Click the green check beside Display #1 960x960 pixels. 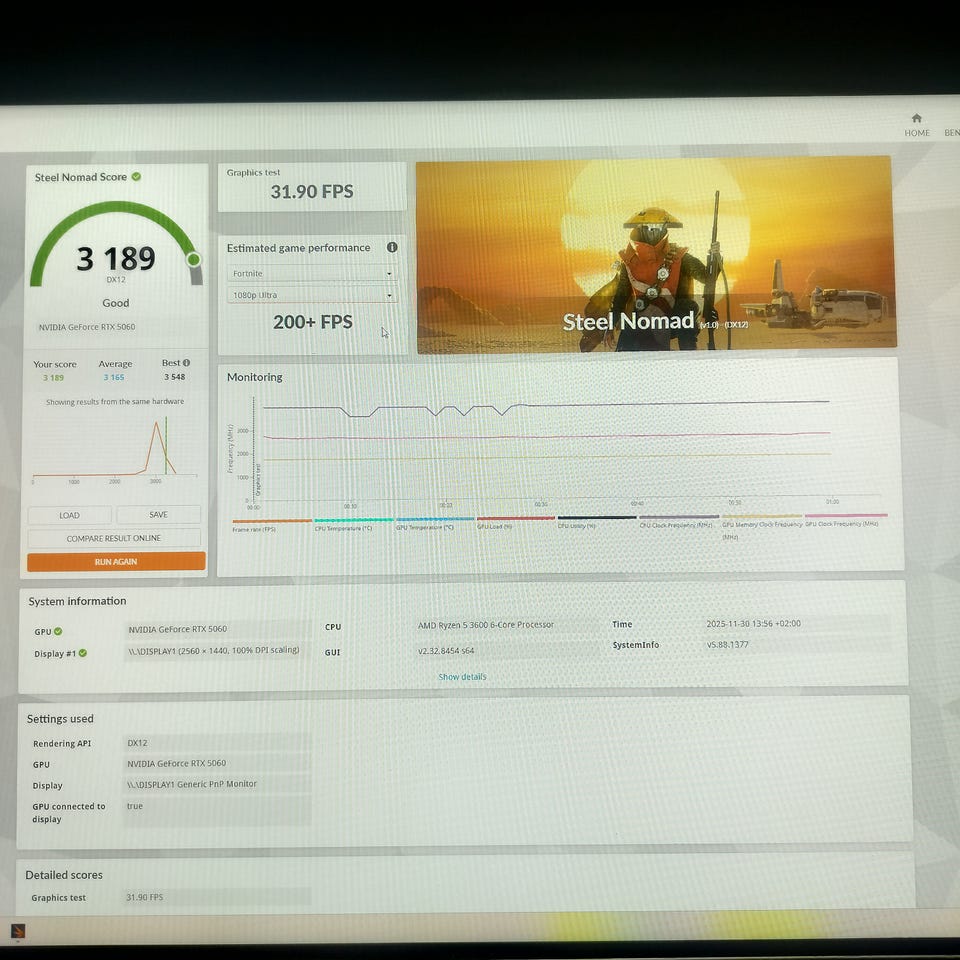pos(83,653)
